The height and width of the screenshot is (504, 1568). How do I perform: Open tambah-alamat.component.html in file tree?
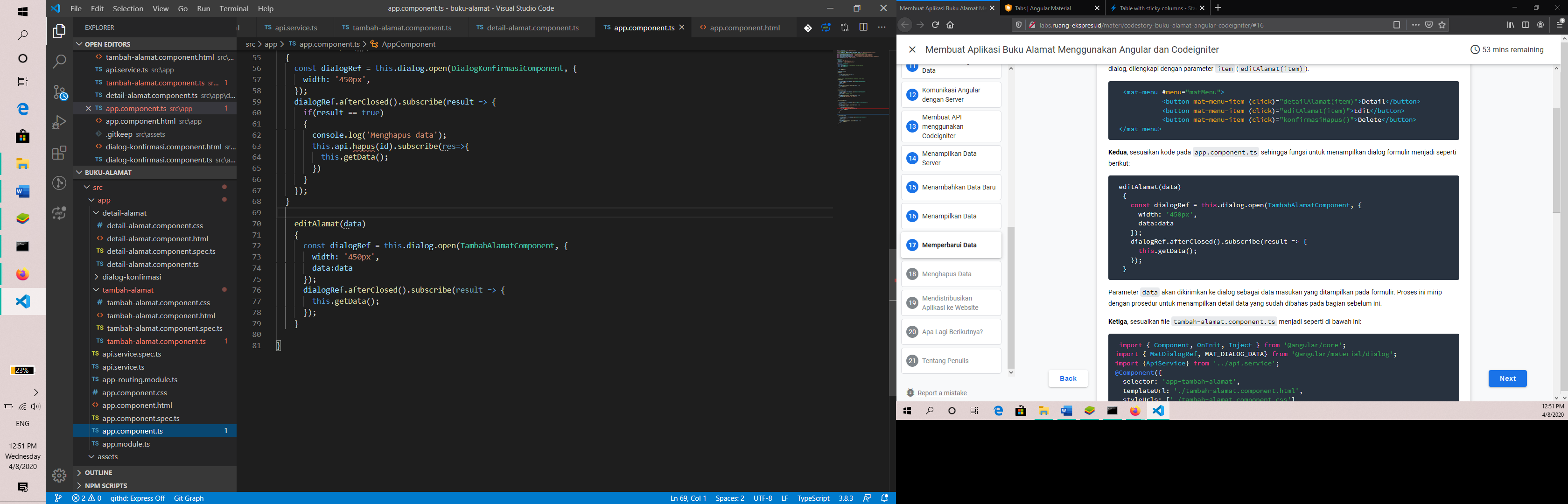pos(161,316)
